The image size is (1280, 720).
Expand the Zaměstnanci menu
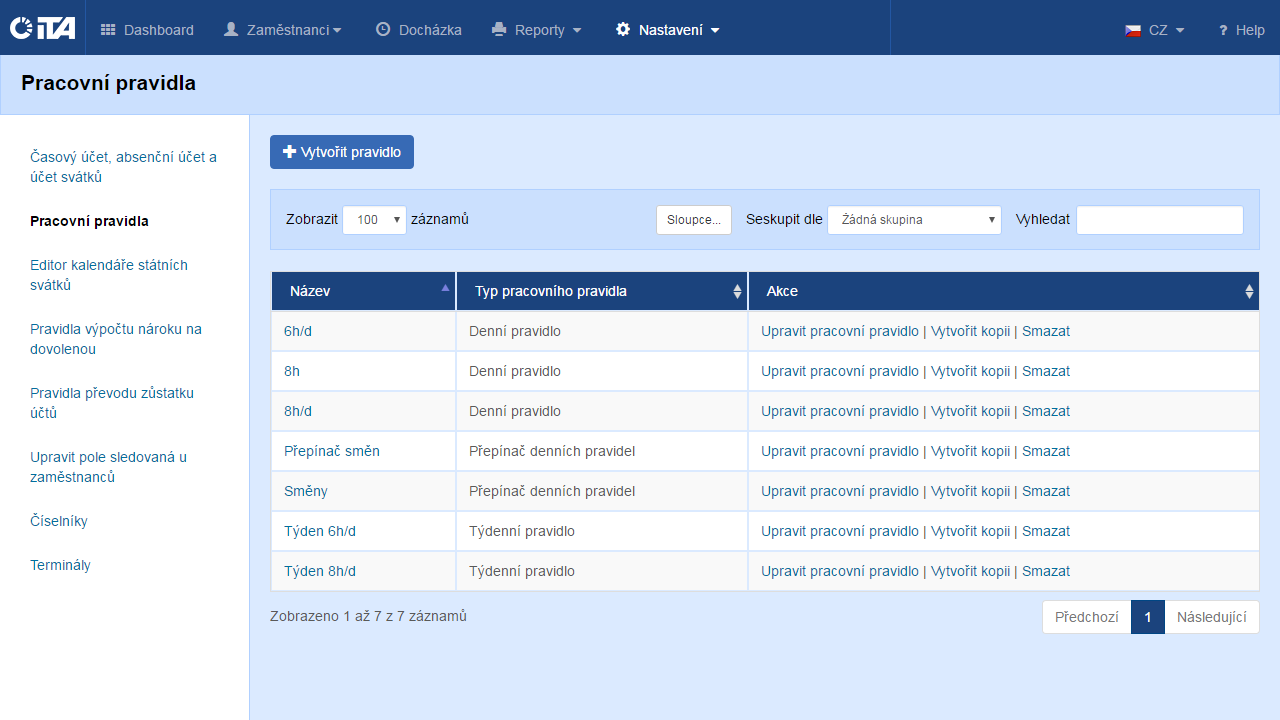[x=282, y=30]
